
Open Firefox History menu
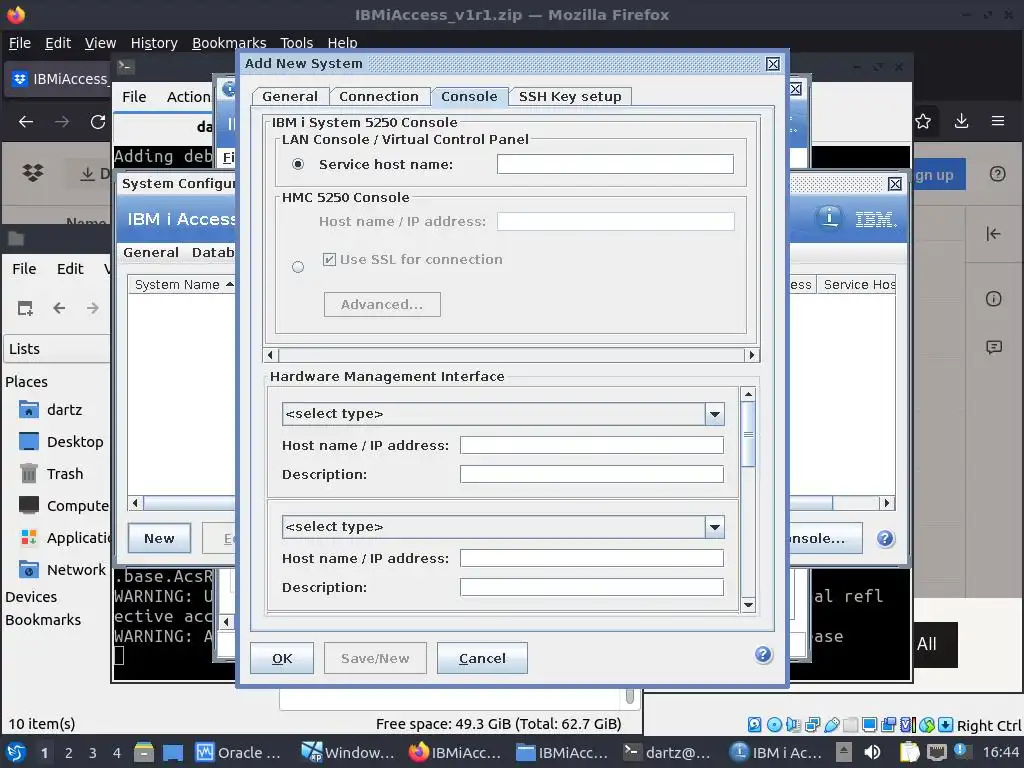pos(154,43)
